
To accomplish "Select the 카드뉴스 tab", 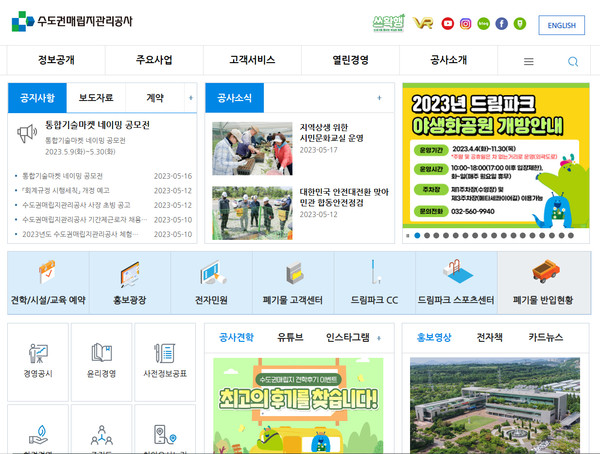I will (546, 338).
